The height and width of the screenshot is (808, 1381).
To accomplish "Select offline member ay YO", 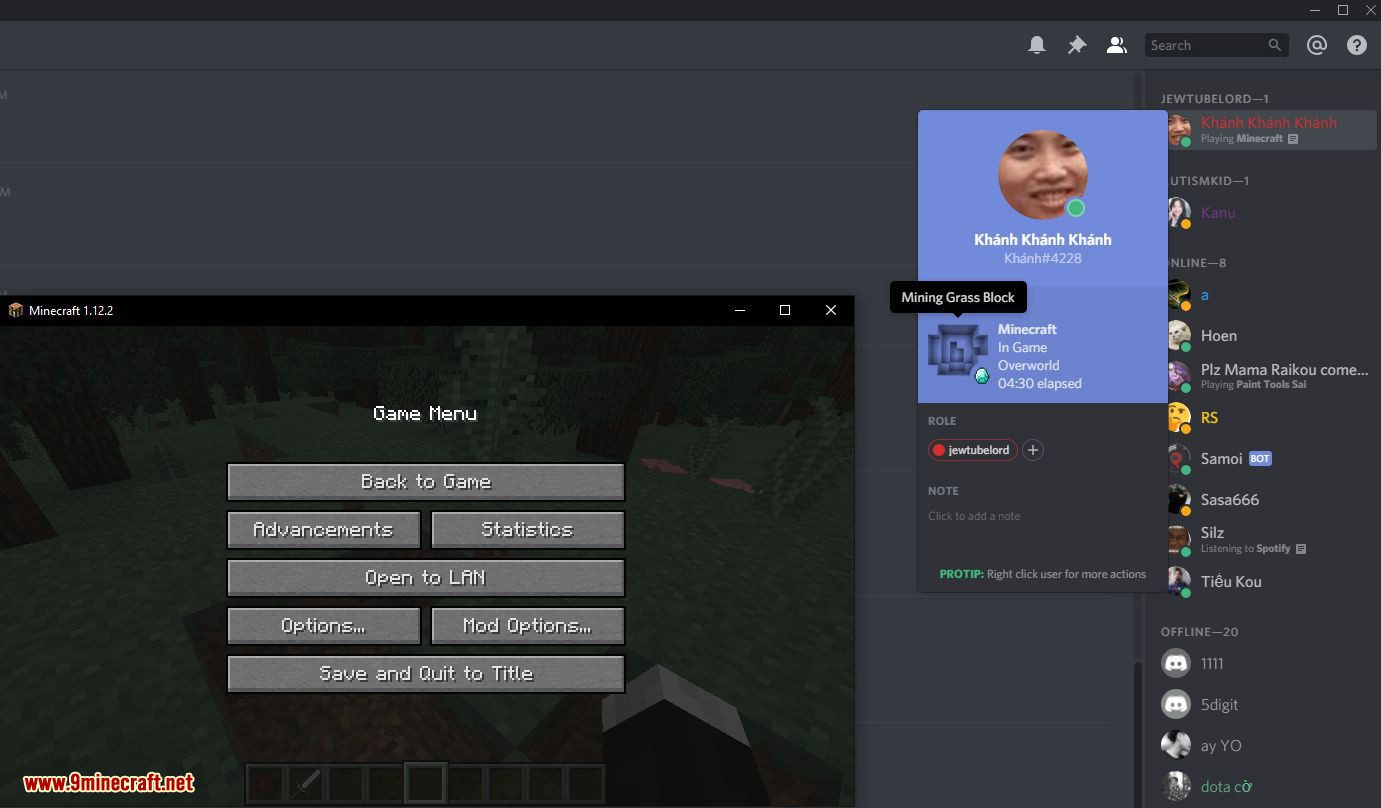I will click(x=1266, y=746).
